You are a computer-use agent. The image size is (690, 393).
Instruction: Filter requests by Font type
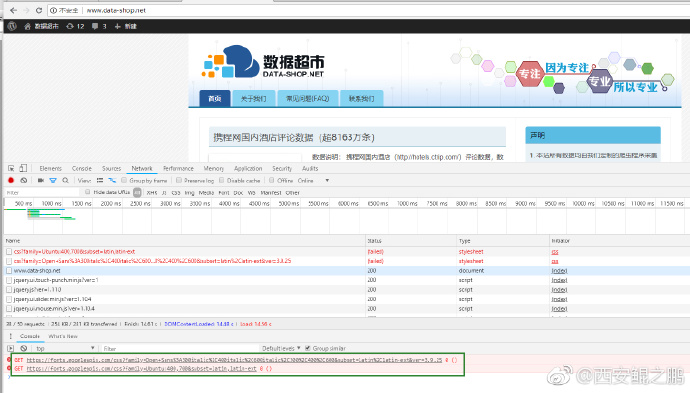(x=224, y=193)
